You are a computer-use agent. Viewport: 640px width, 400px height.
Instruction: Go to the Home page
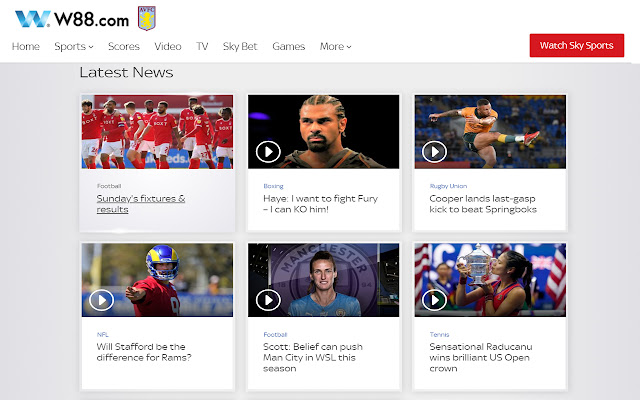26,46
